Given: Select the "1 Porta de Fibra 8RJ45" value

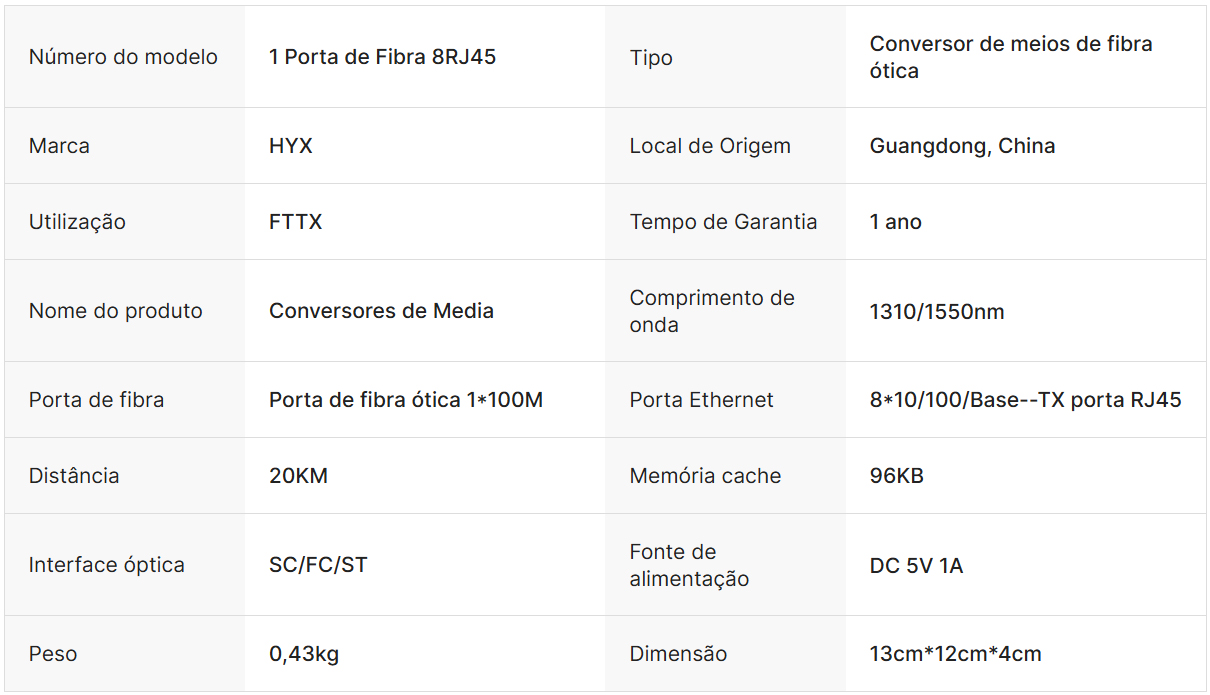Looking at the screenshot, I should click(382, 57).
